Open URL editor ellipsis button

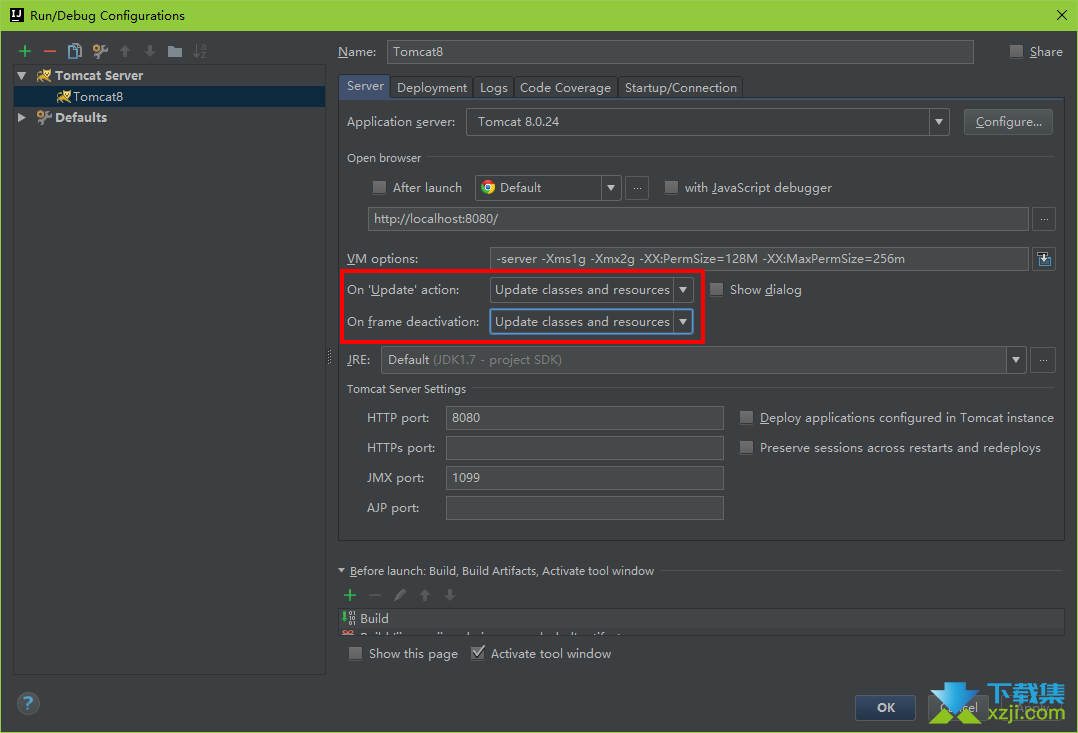tap(1044, 219)
